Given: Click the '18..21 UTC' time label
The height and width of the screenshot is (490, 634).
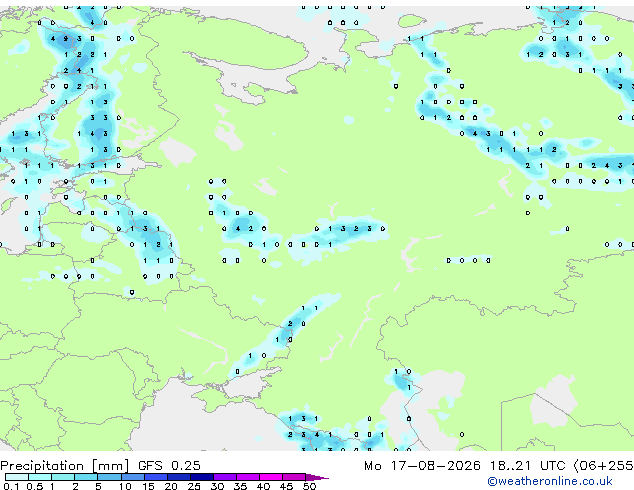Looking at the screenshot, I should click(x=527, y=465).
